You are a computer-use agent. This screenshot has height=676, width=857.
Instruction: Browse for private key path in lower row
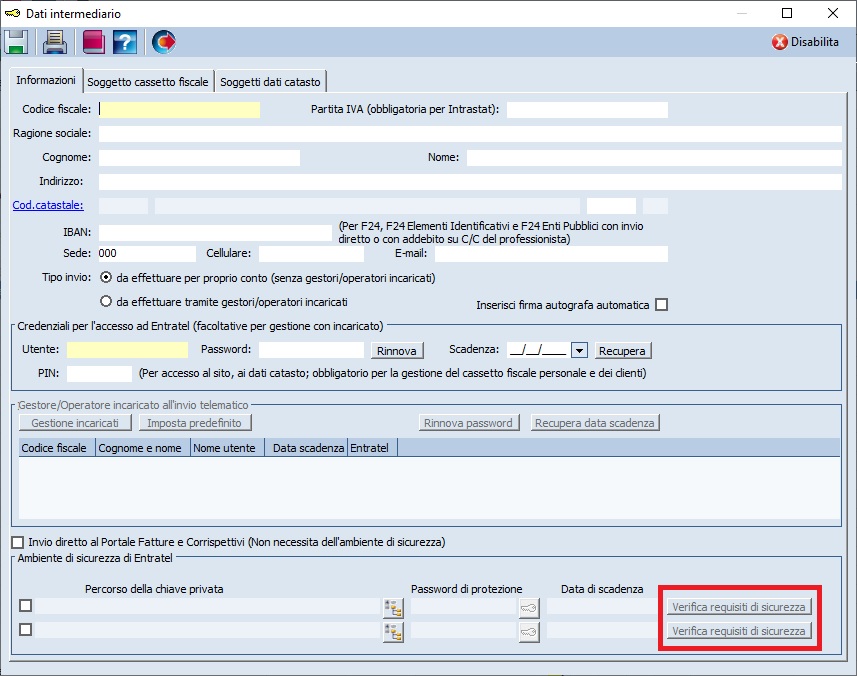pos(393,632)
